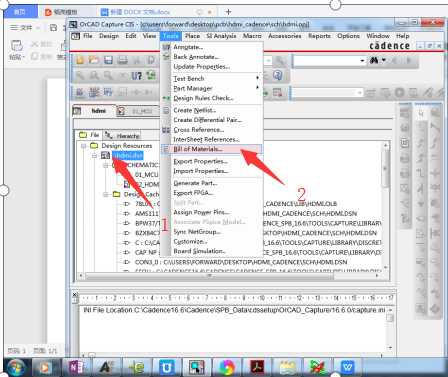The width and height of the screenshot is (448, 377).
Task: Click the Save floppy-disk toolbar icon
Action: [x=108, y=60]
